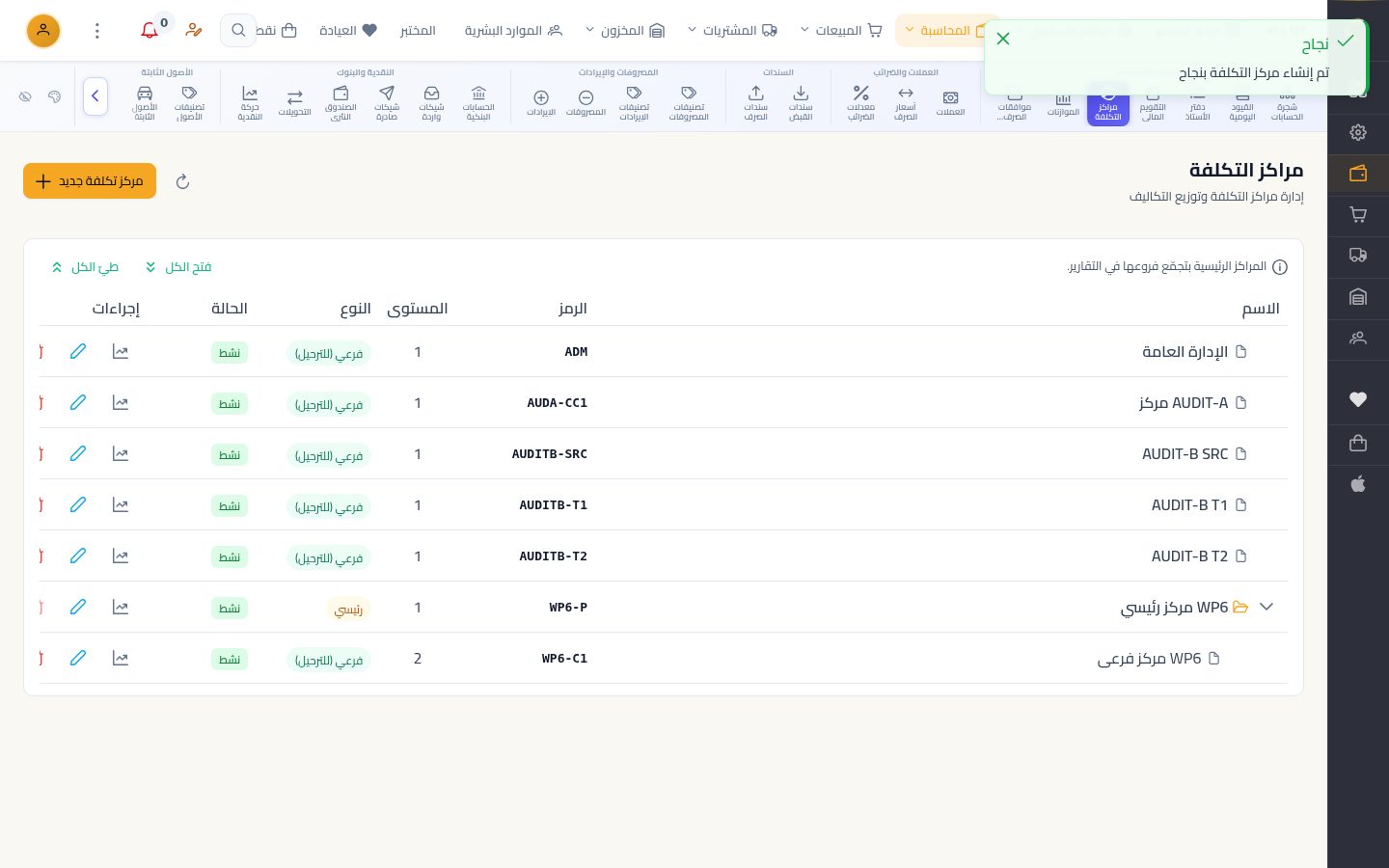
Task: Expand all rows with فتح الكل
Action: pos(178,267)
